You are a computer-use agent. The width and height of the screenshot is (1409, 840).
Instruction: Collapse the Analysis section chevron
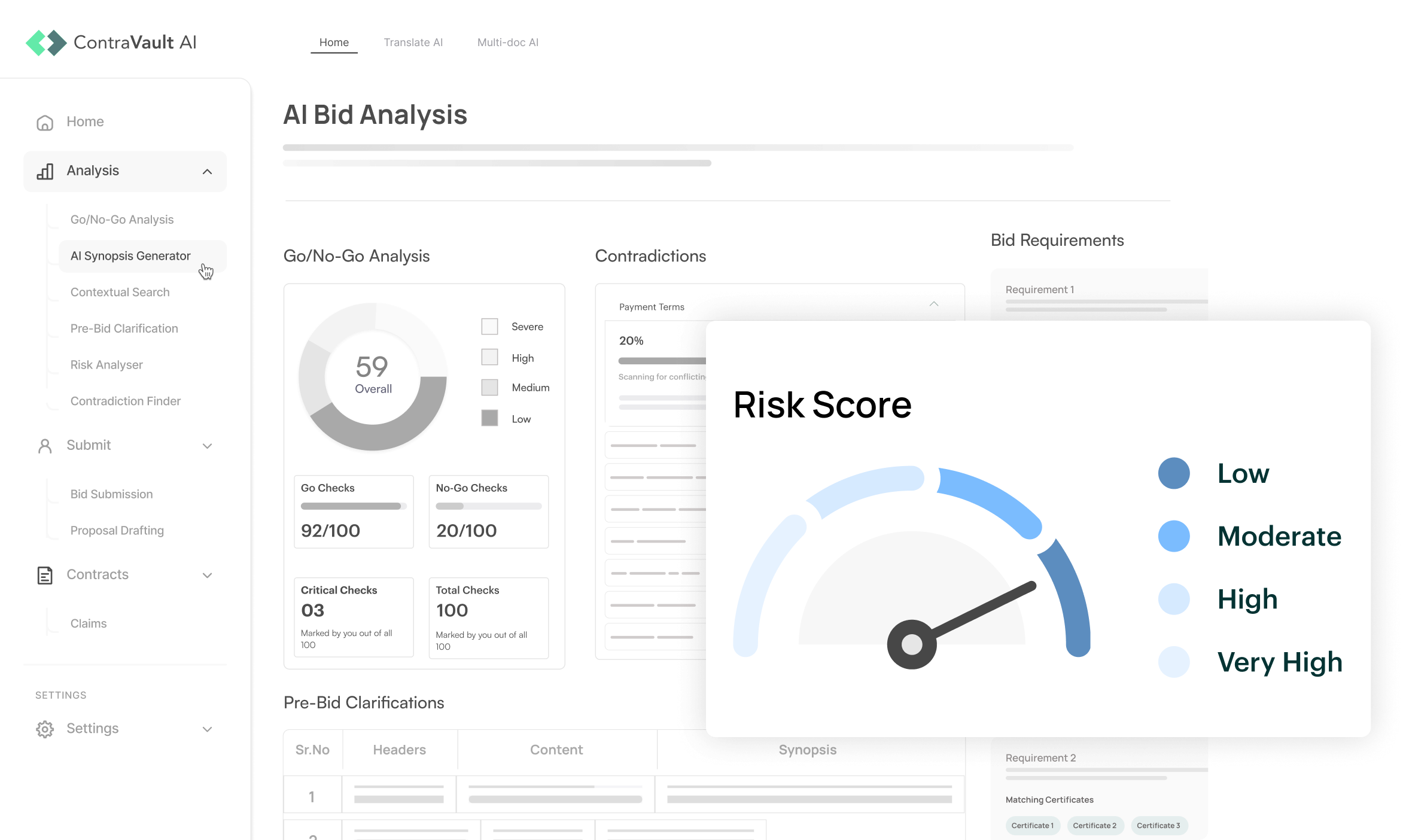click(207, 172)
